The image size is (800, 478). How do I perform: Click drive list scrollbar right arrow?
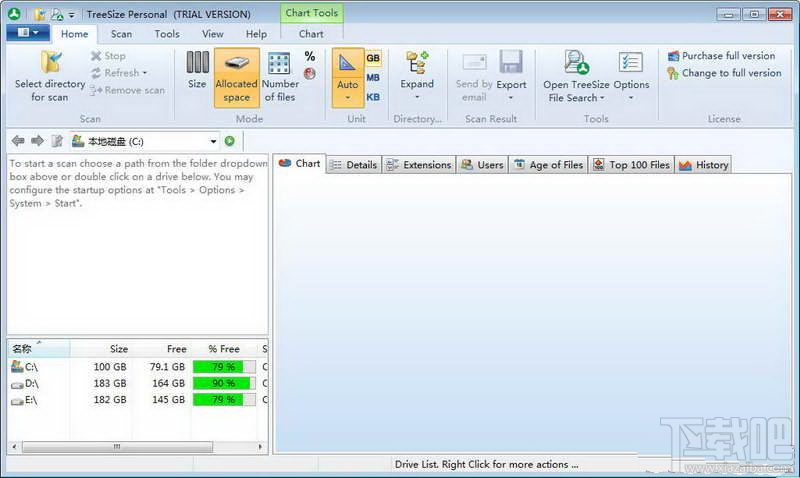[x=261, y=447]
